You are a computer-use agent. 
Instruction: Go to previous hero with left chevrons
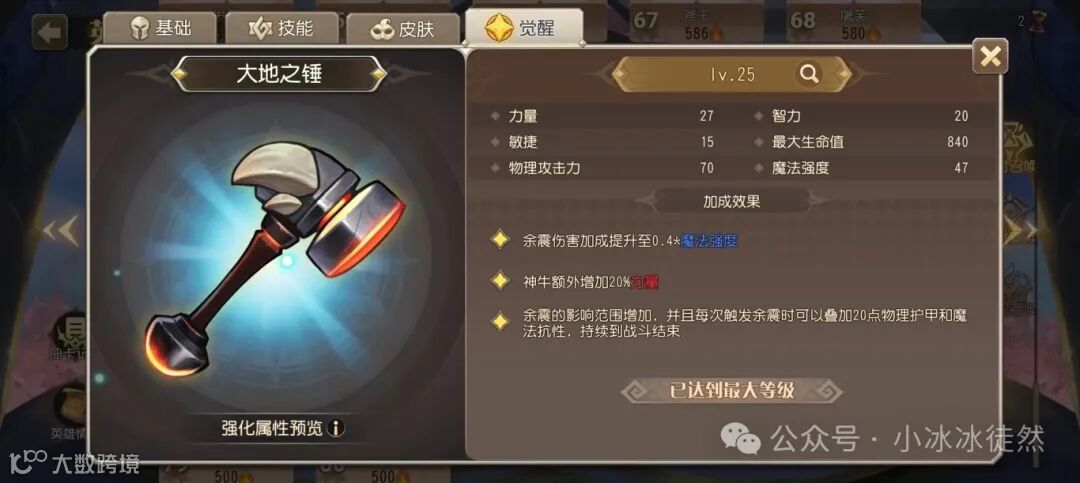(61, 232)
